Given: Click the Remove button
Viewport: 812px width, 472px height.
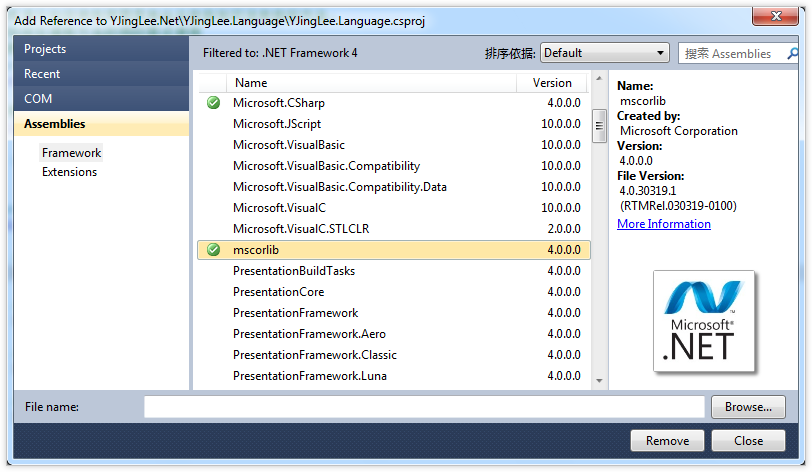Looking at the screenshot, I should tap(667, 441).
